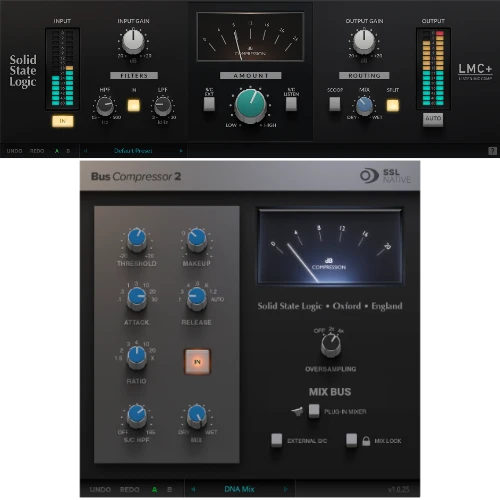Toggle the Mix Lock button
Screen dimensions: 500x500
(x=351, y=440)
